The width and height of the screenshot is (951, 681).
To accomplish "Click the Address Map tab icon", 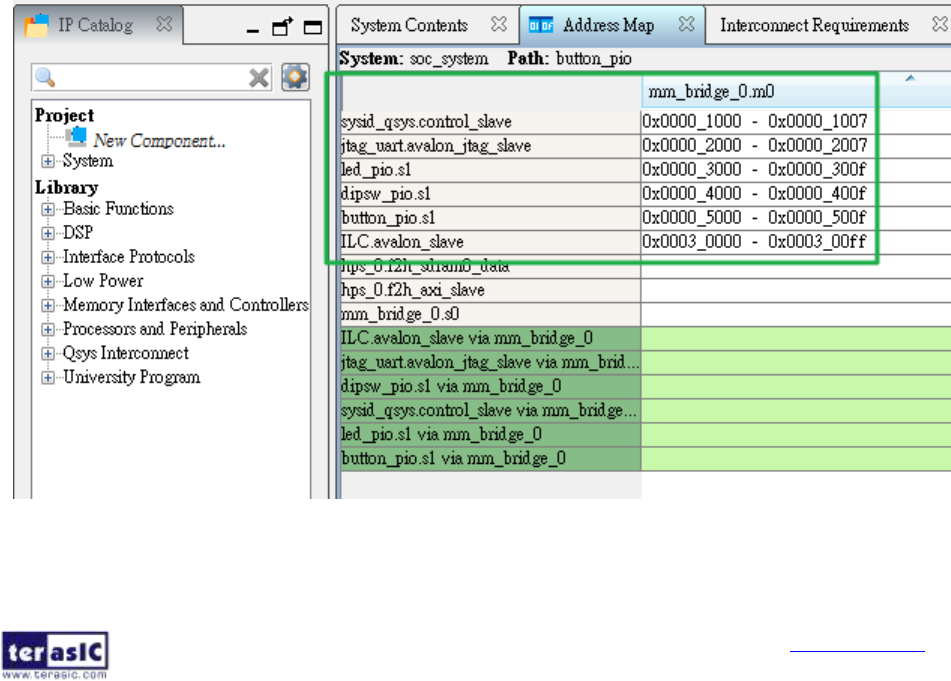I will 541,25.
